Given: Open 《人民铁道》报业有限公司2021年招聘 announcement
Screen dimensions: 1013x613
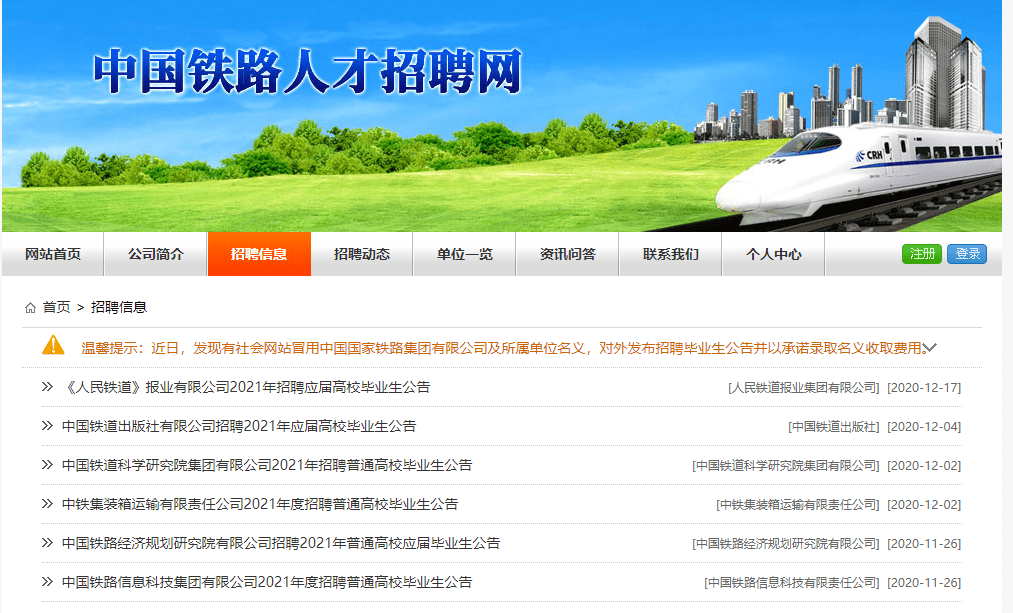Looking at the screenshot, I should pos(246,387).
